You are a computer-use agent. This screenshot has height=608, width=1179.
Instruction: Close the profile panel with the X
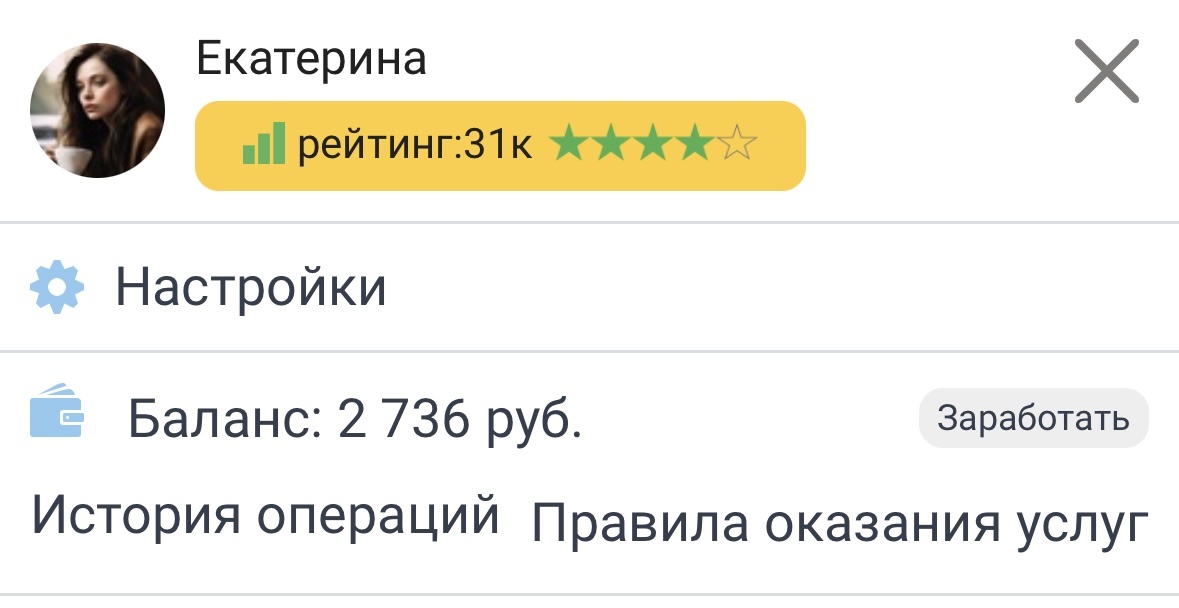click(1107, 73)
